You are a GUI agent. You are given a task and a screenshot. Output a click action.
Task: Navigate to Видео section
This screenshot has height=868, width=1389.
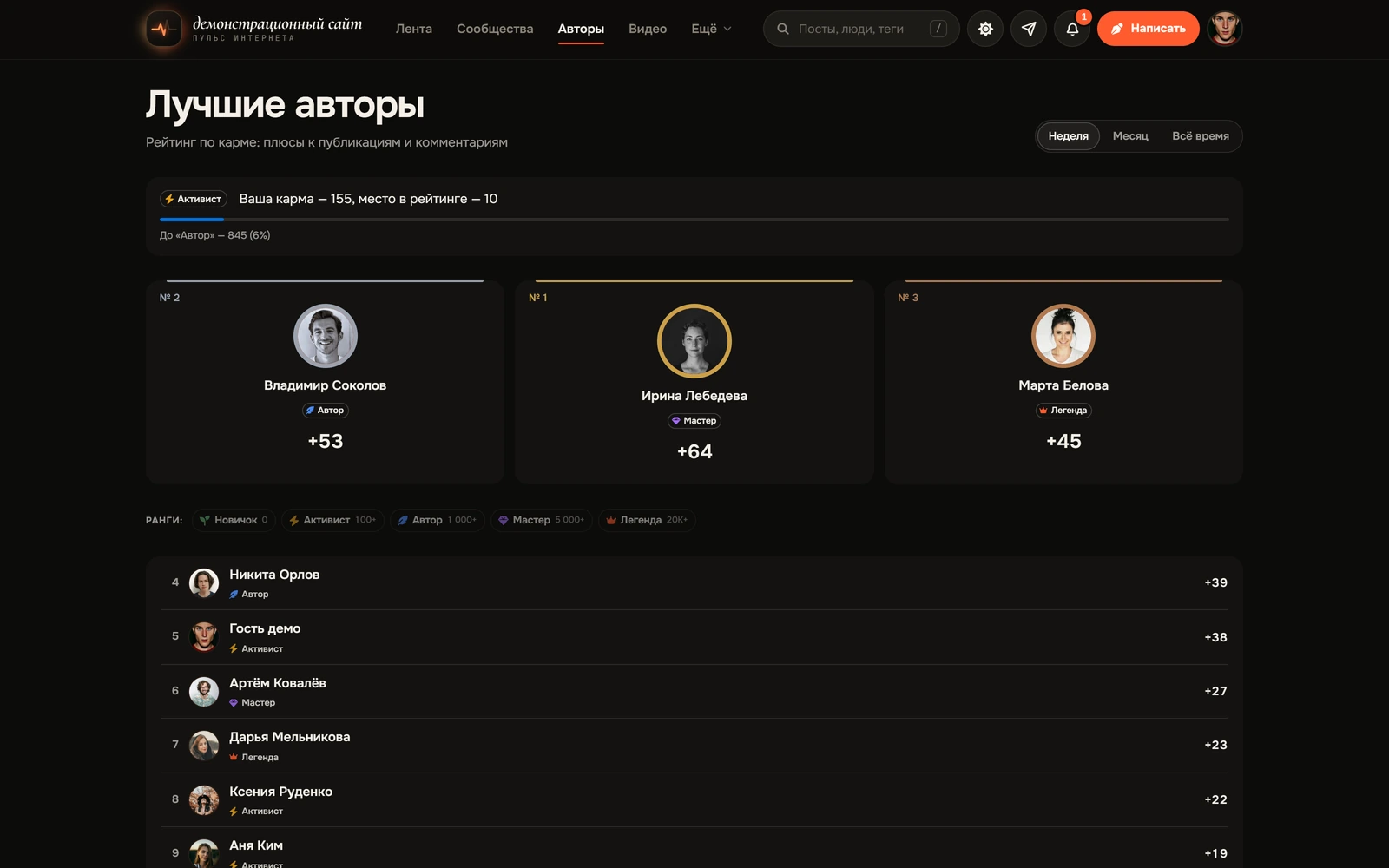(648, 29)
